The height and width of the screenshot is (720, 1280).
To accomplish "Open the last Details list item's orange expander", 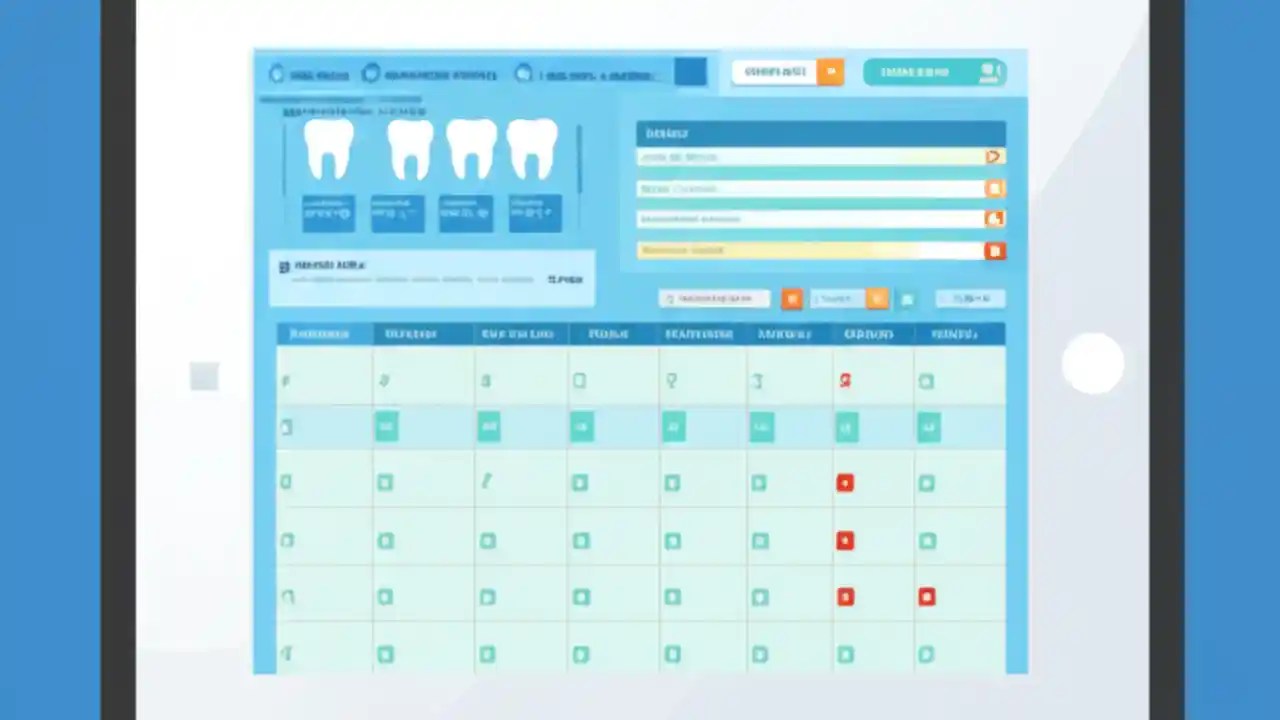I will [995, 251].
